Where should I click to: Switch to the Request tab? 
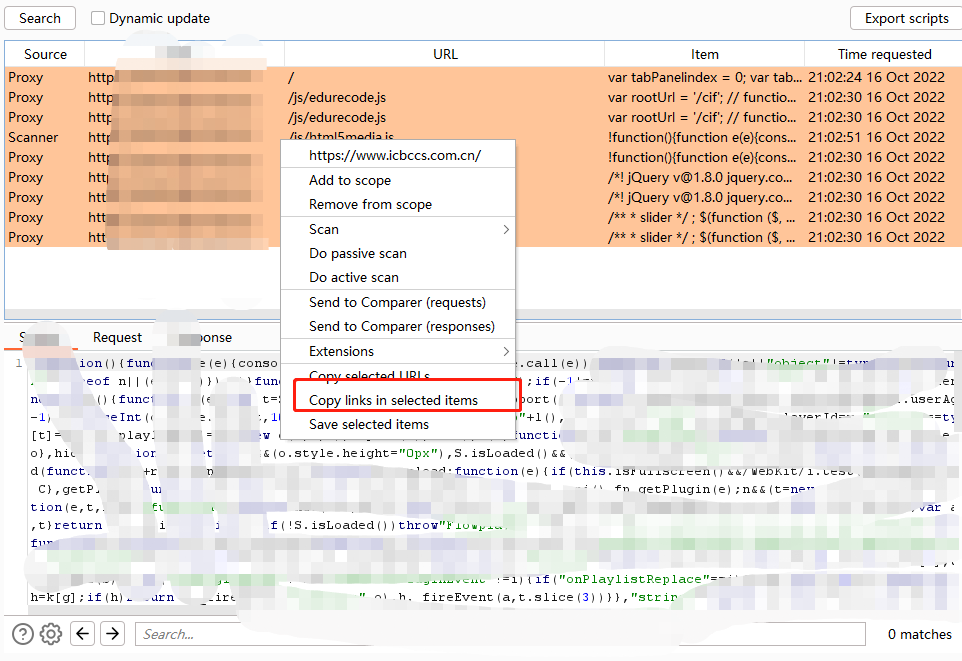pos(117,337)
